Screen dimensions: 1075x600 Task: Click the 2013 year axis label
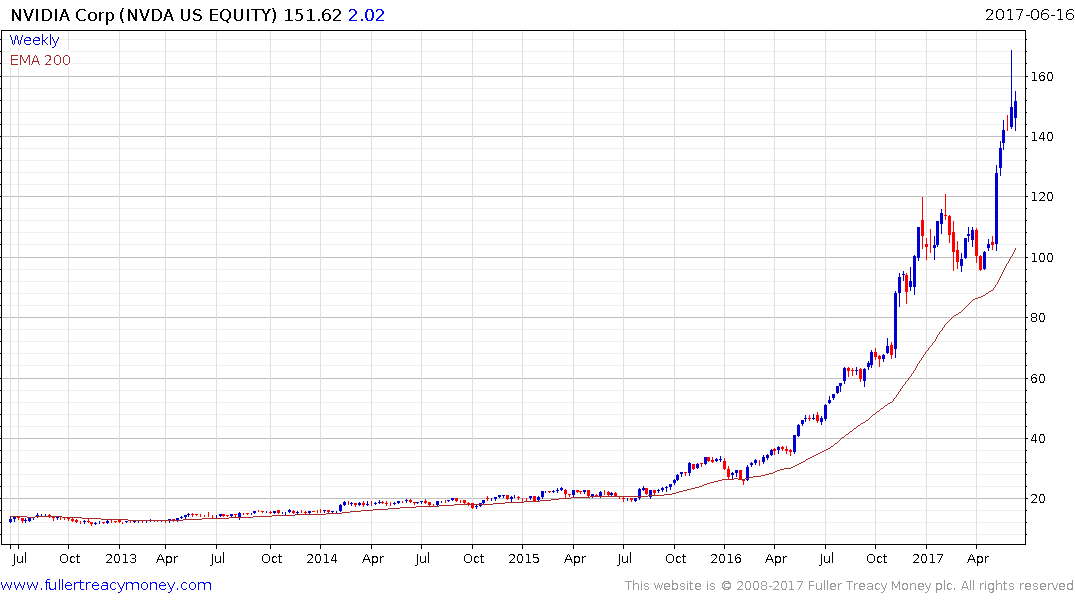click(121, 558)
